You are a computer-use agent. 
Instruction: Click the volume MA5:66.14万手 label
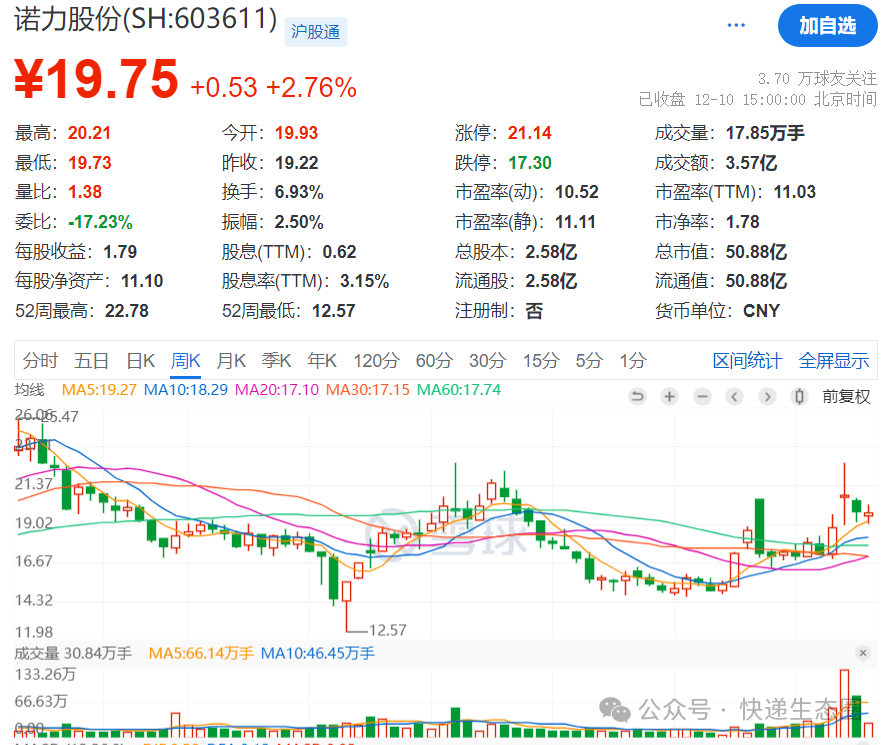click(x=201, y=654)
